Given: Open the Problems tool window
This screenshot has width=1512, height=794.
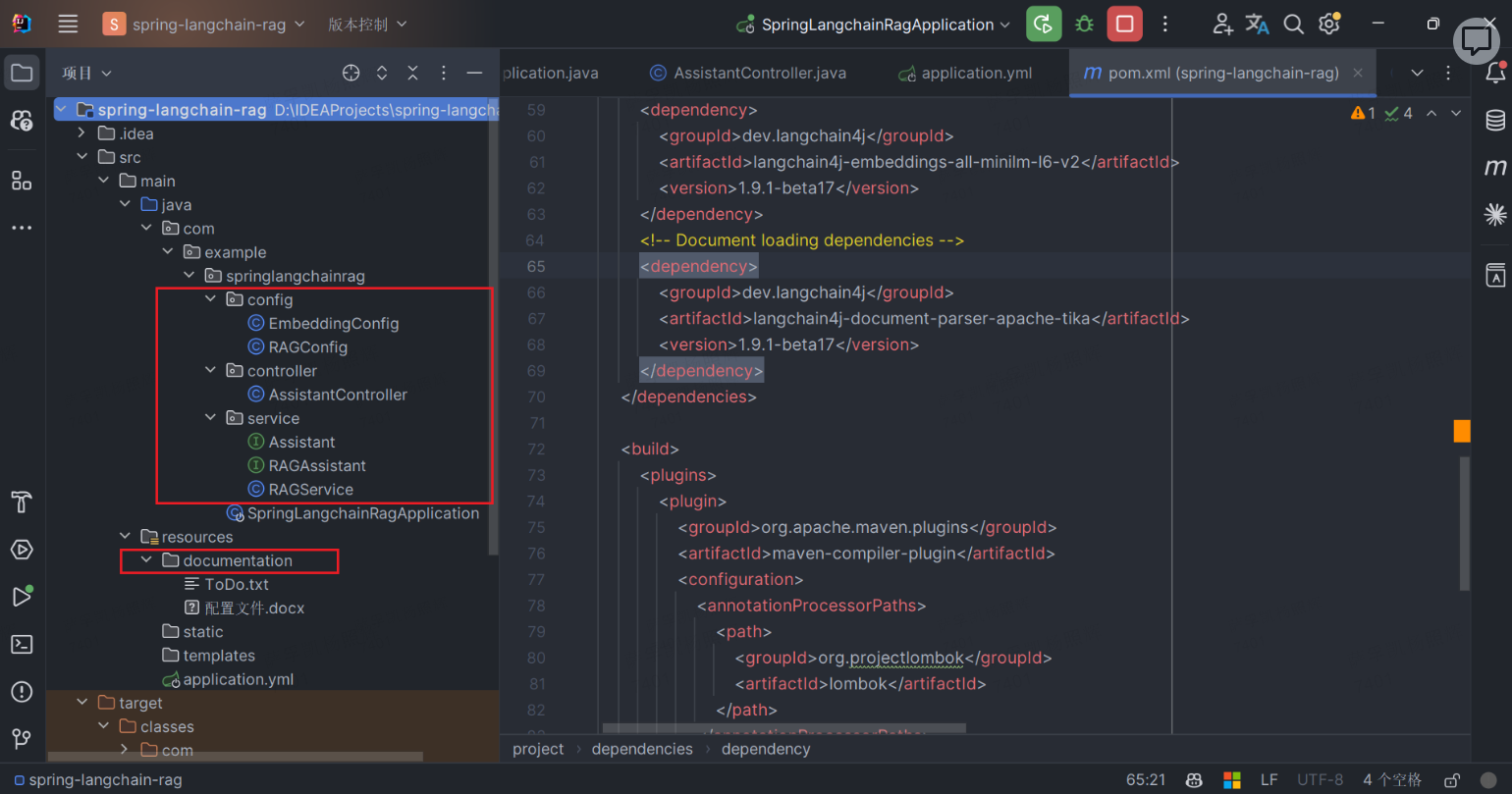Looking at the screenshot, I should point(22,691).
